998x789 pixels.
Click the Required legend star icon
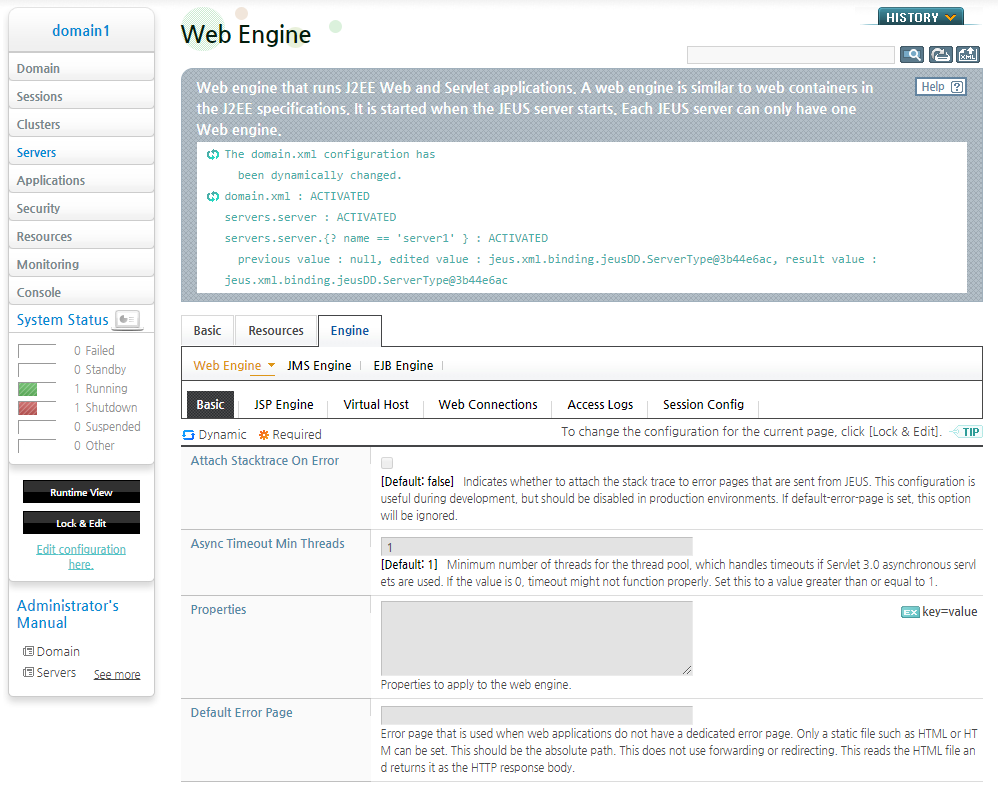(x=264, y=435)
